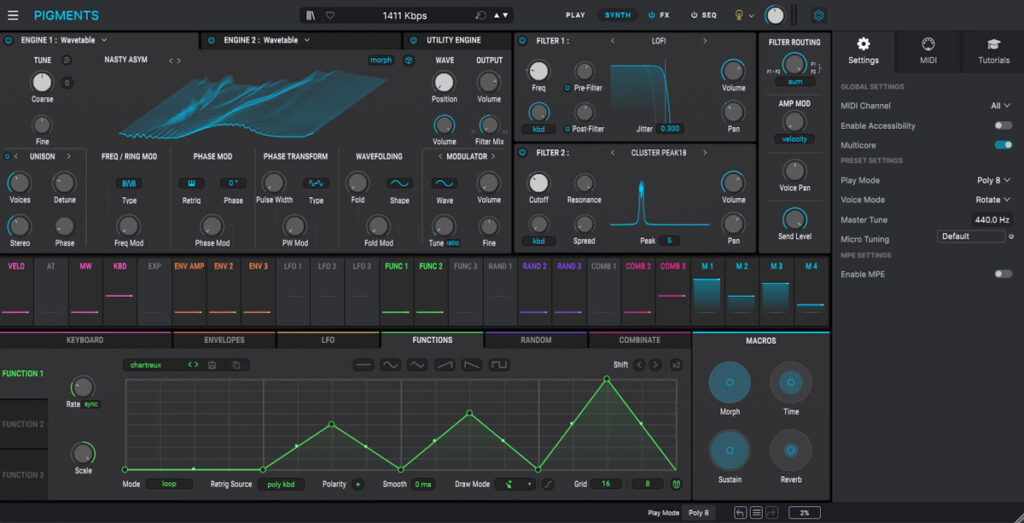Click the PLAY view button
1024x523 pixels.
tap(575, 15)
